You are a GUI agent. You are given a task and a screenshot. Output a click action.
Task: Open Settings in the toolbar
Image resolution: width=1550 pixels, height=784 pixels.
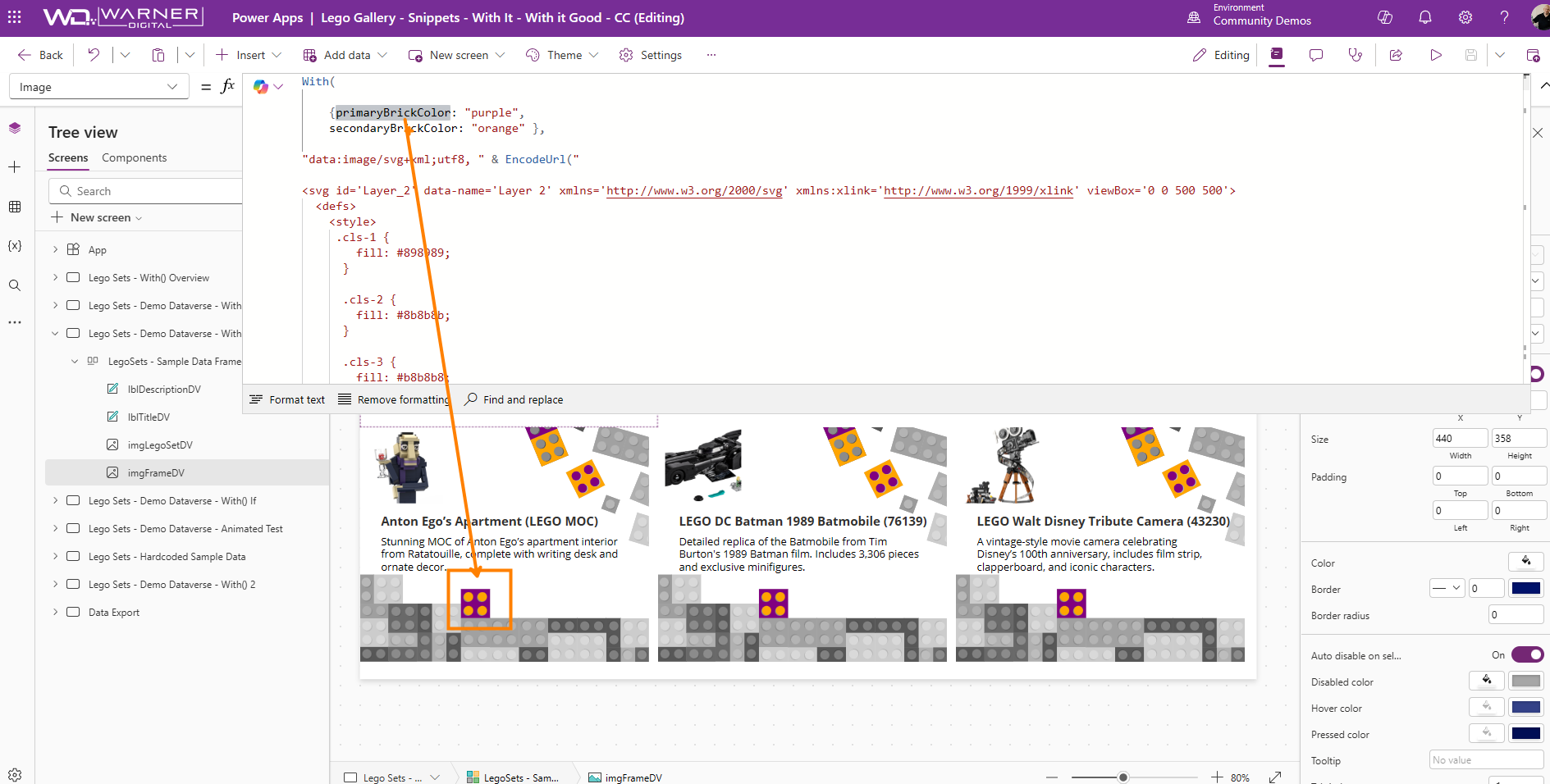pos(651,55)
